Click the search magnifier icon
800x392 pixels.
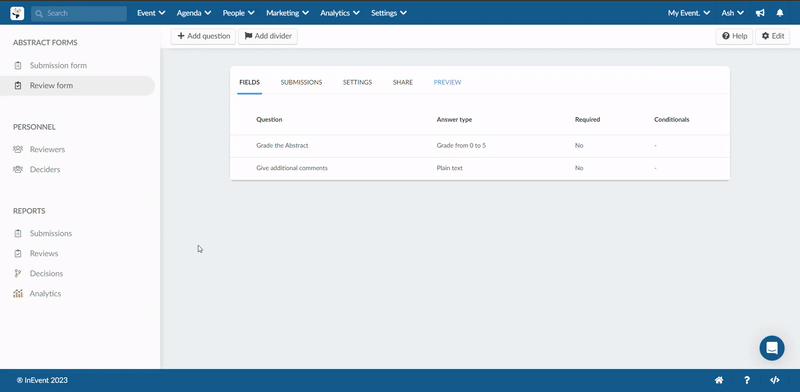click(x=39, y=14)
